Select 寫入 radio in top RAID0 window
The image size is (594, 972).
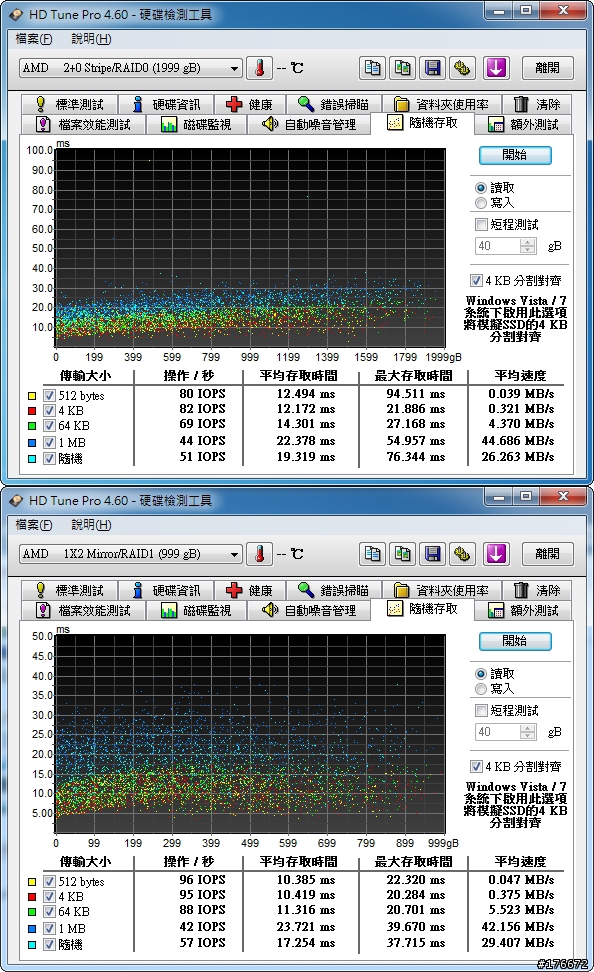click(x=481, y=203)
